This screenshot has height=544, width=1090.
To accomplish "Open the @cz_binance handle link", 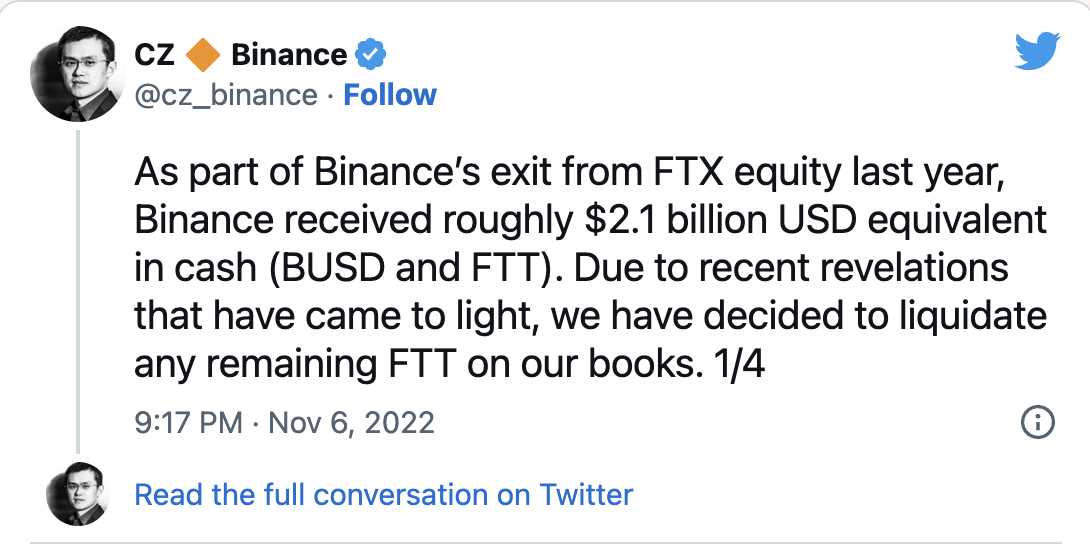I will tap(225, 95).
